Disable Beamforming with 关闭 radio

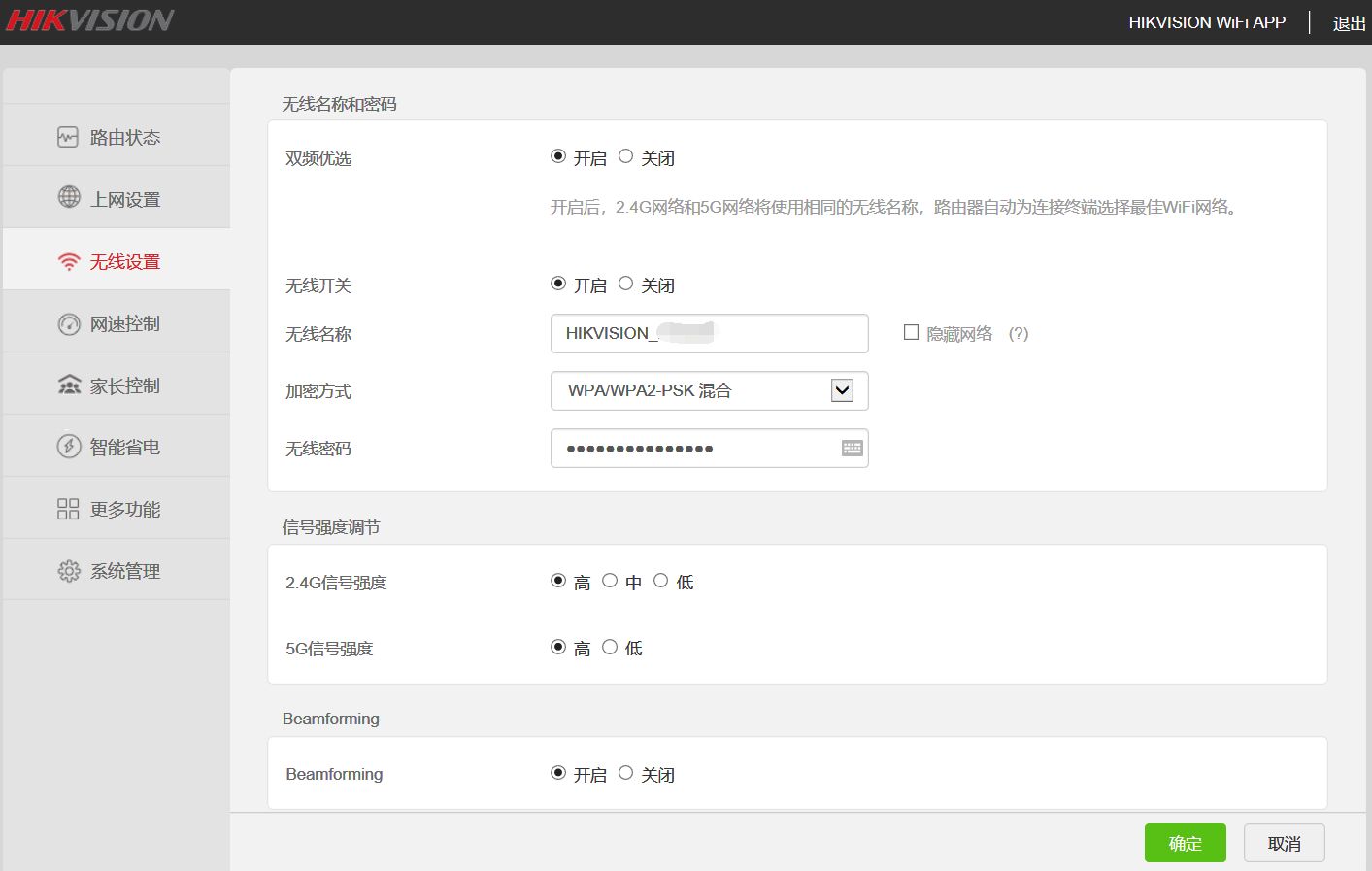pyautogui.click(x=625, y=773)
